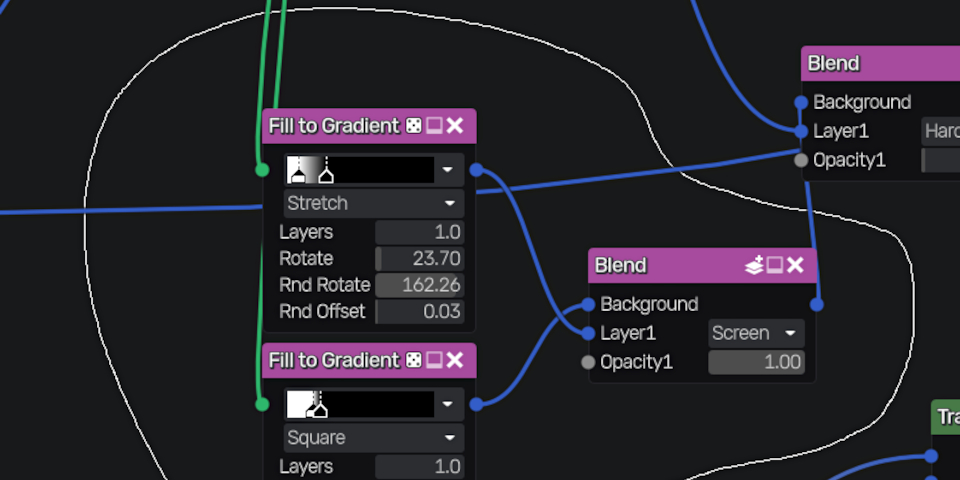Close the center Blend node
This screenshot has height=480, width=960.
pos(796,266)
